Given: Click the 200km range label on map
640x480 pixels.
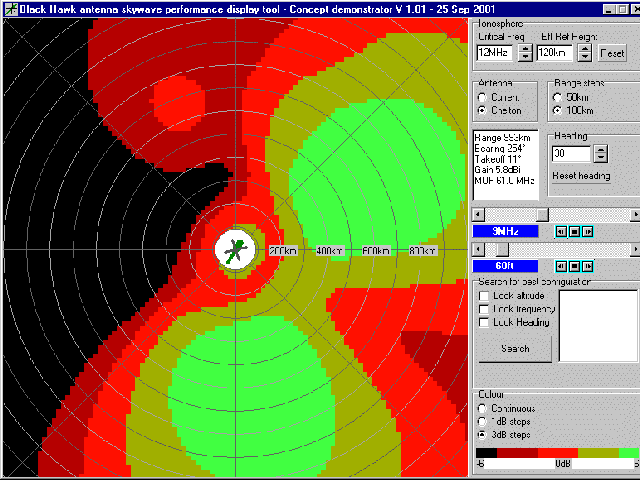Looking at the screenshot, I should point(283,251).
